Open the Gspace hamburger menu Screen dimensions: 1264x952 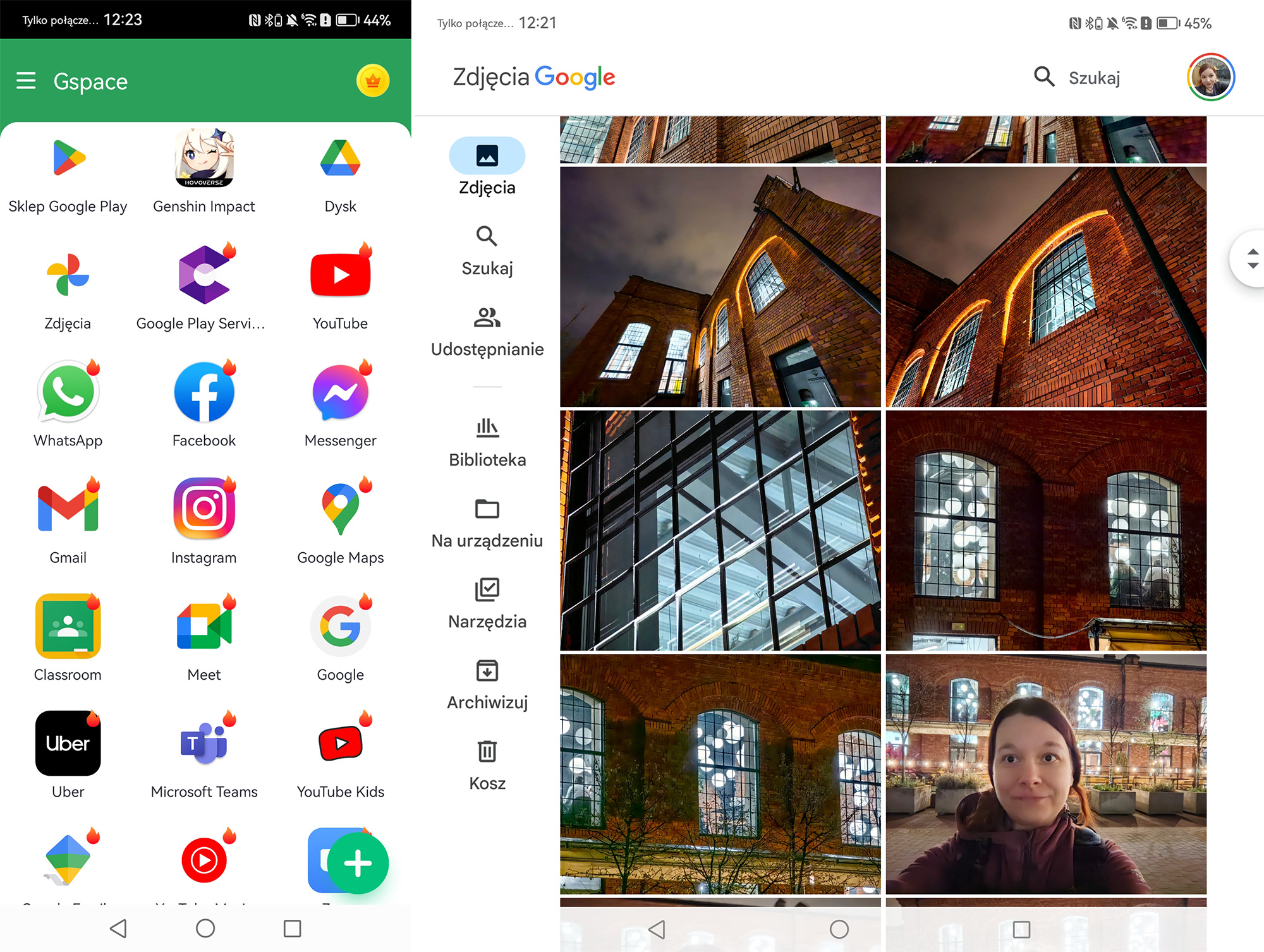tap(26, 81)
